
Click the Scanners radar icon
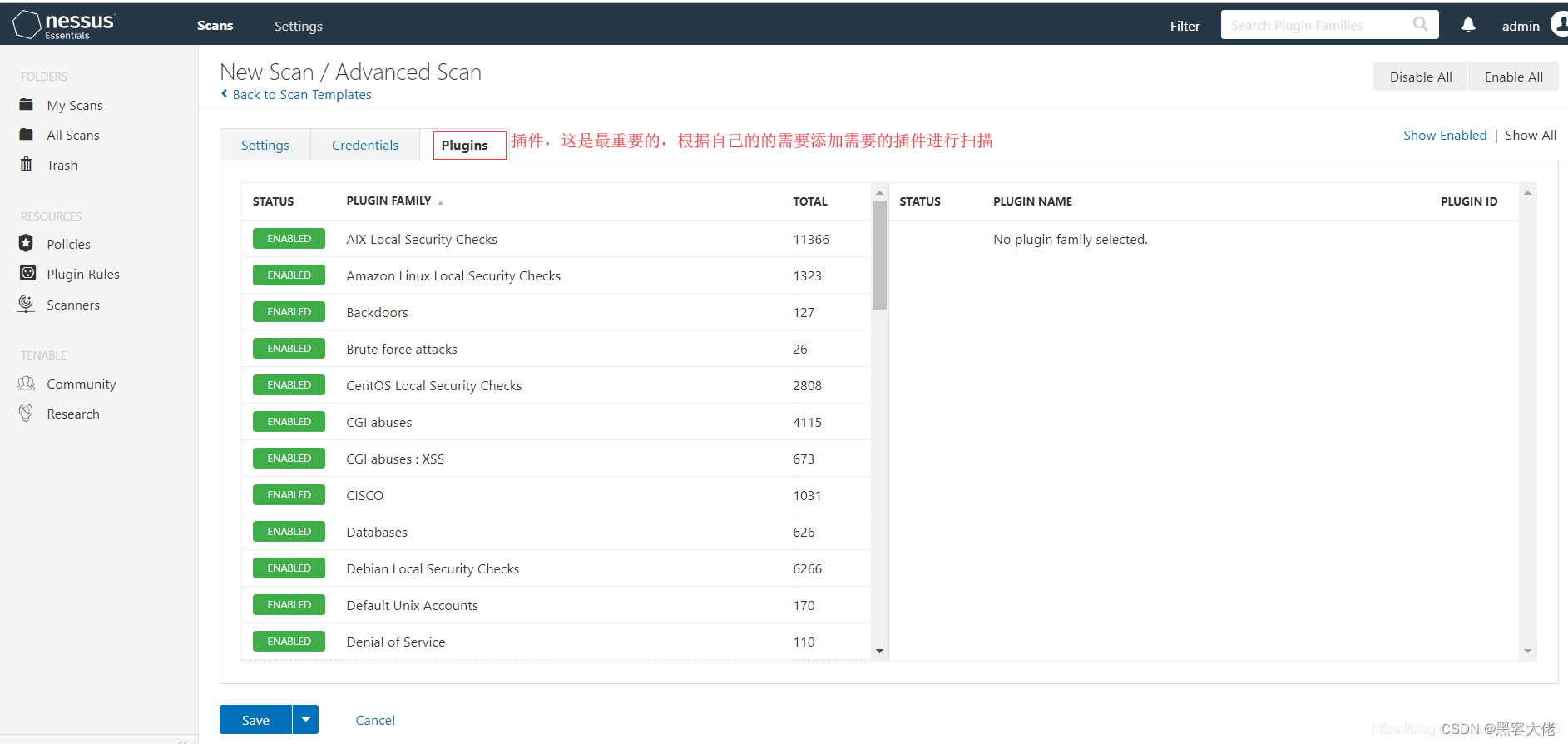[27, 304]
